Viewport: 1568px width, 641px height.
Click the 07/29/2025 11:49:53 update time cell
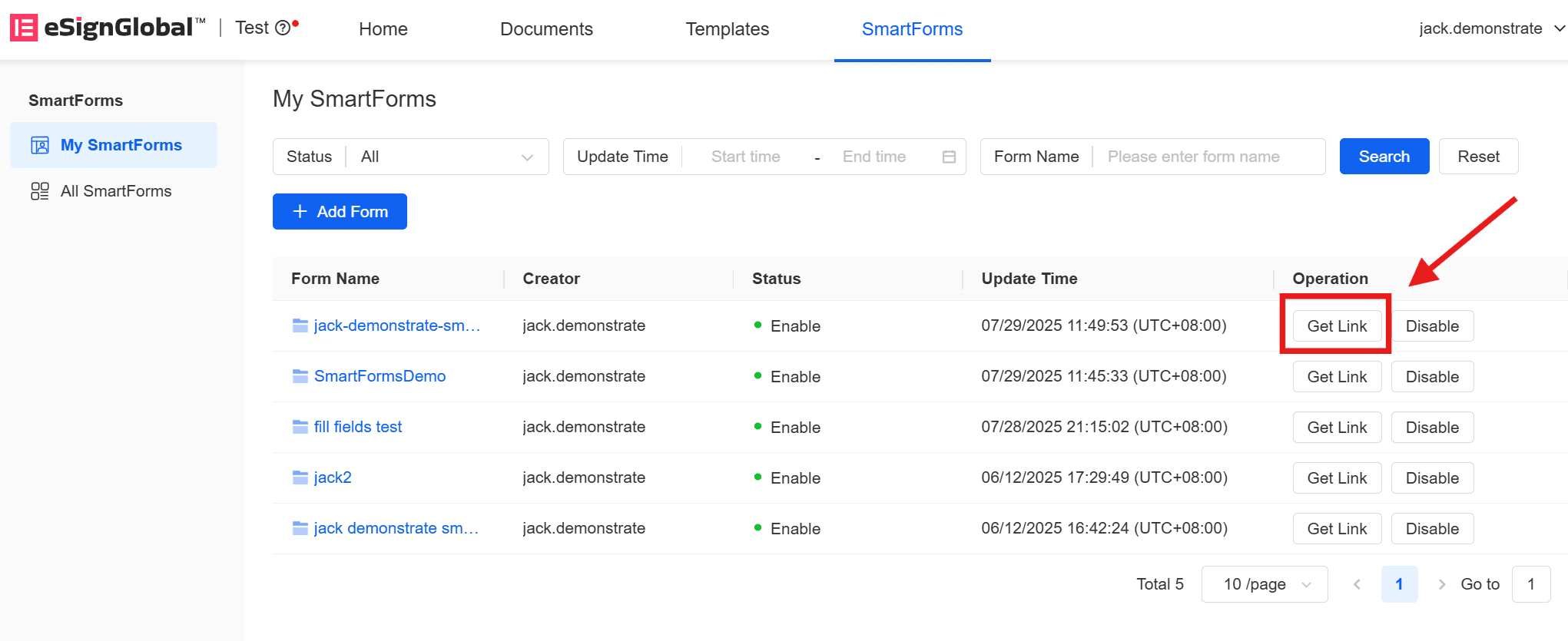pyautogui.click(x=1104, y=325)
